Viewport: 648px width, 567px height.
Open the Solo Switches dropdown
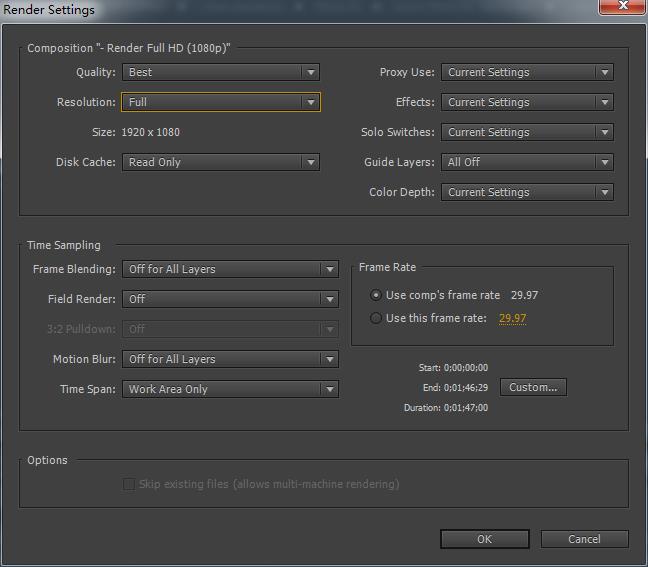click(527, 132)
